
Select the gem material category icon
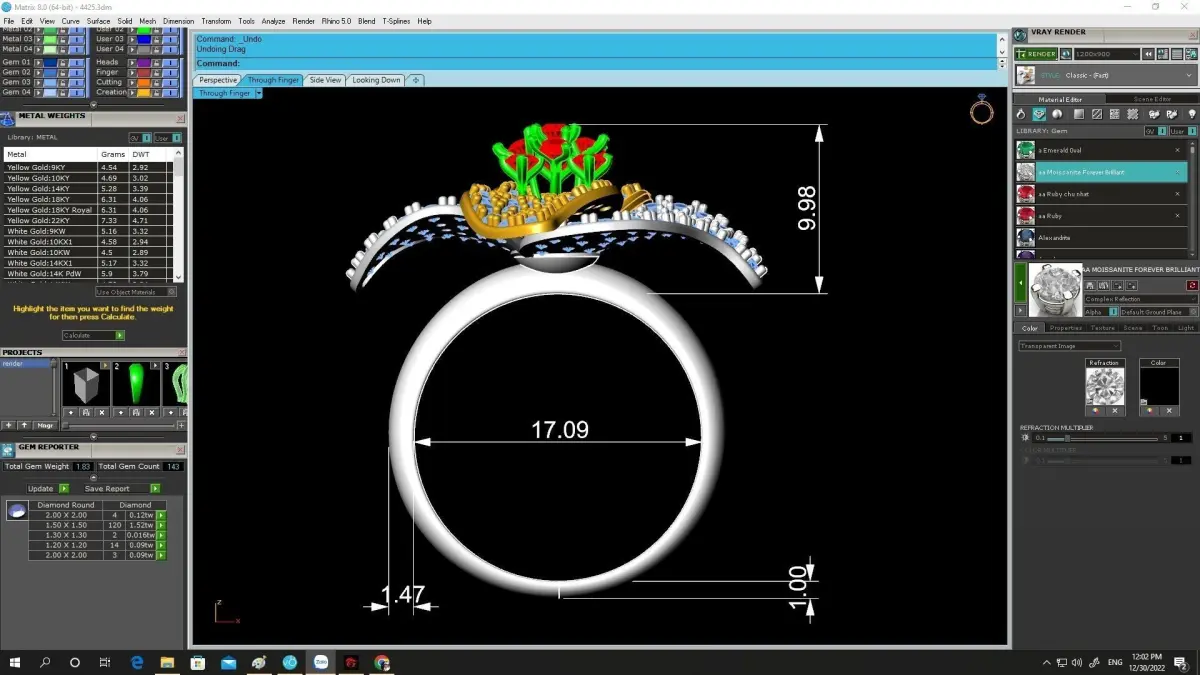[1039, 115]
